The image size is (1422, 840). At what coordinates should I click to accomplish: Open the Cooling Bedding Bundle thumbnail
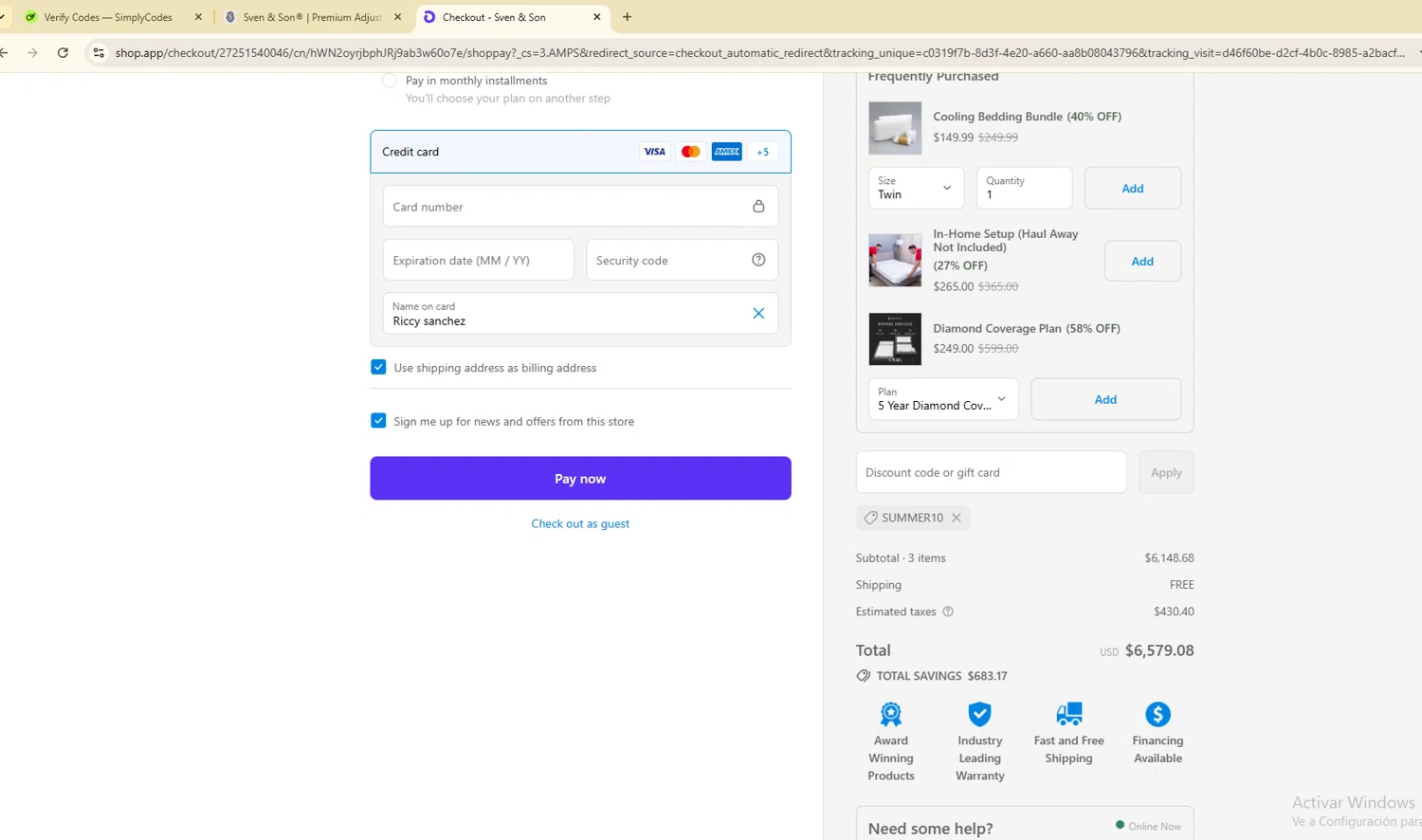[895, 128]
